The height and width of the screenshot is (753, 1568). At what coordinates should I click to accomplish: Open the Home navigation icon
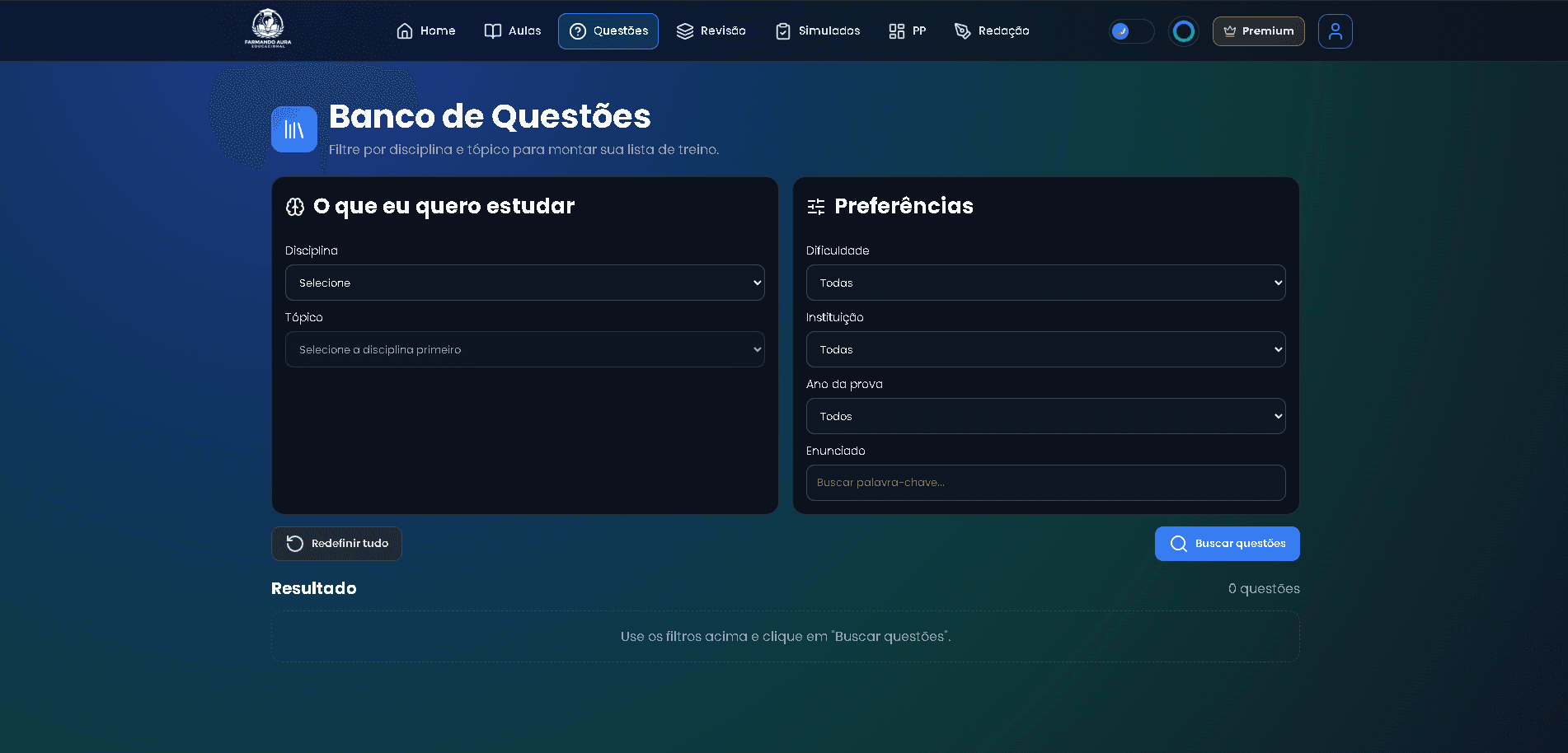pyautogui.click(x=404, y=30)
